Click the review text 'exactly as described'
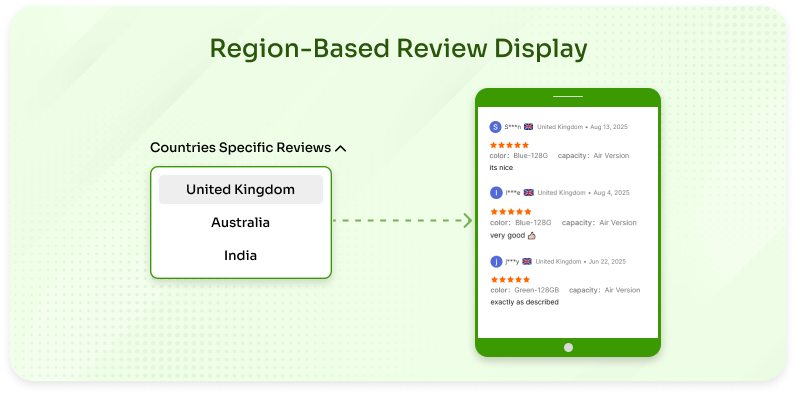Viewport: 796px width, 395px height. 524,303
